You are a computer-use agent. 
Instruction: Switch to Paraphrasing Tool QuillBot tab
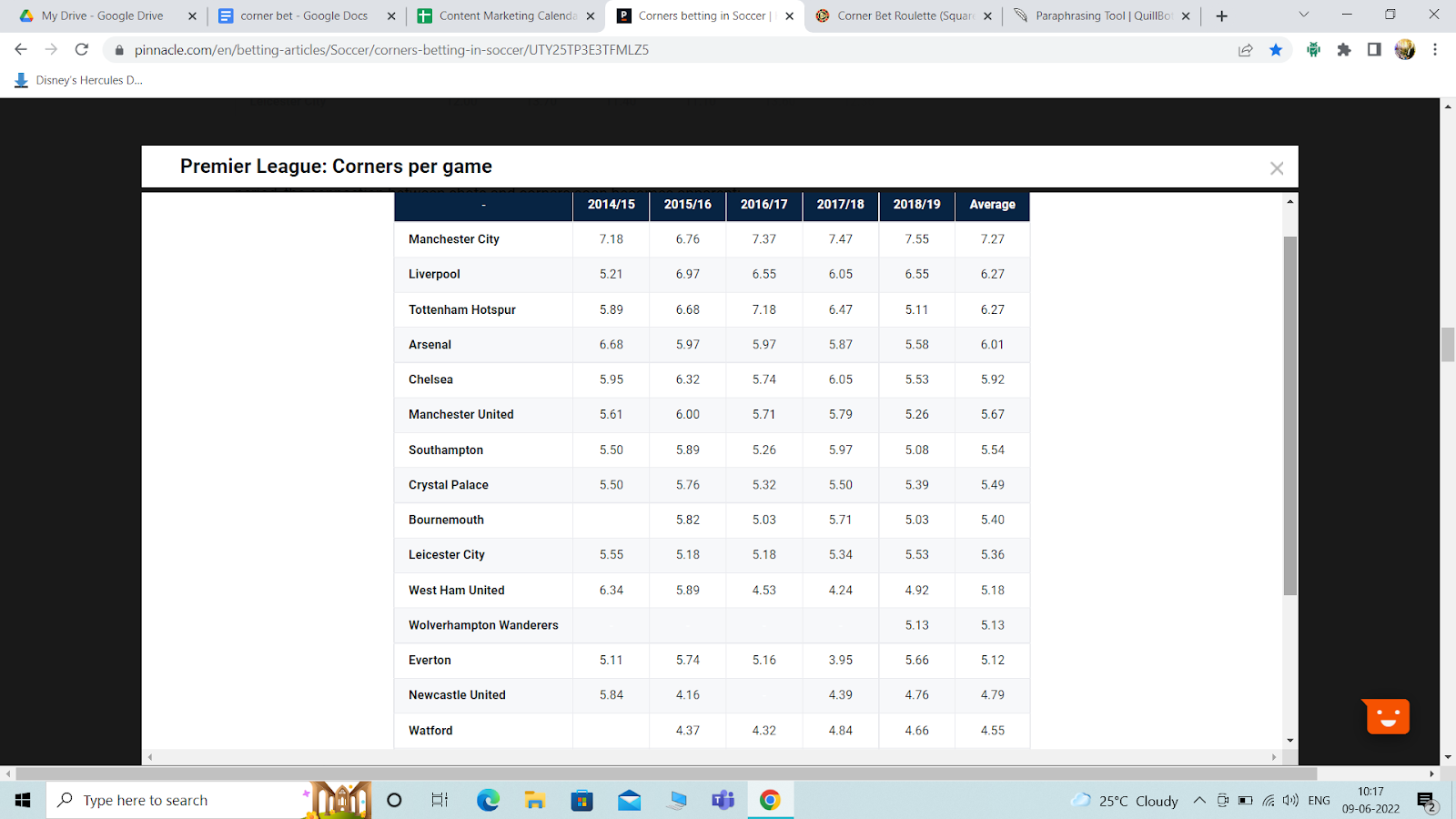[x=1103, y=15]
